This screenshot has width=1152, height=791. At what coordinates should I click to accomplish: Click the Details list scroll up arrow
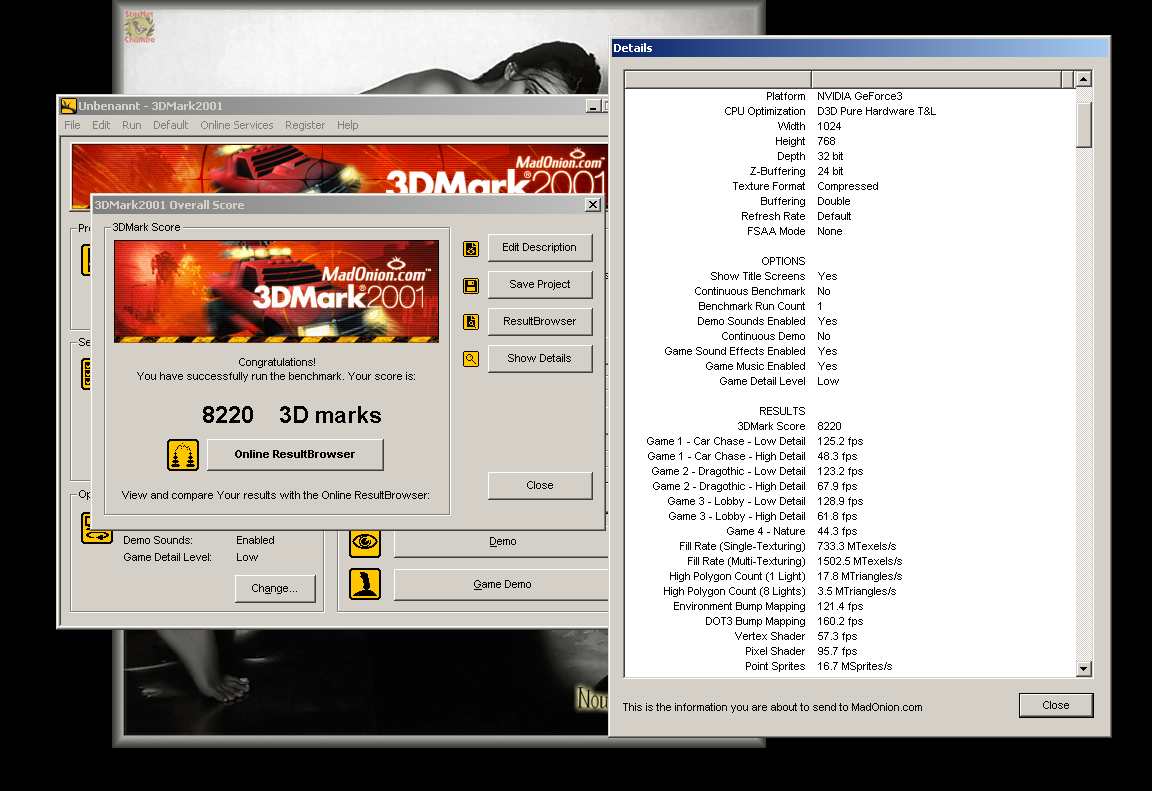click(1084, 79)
